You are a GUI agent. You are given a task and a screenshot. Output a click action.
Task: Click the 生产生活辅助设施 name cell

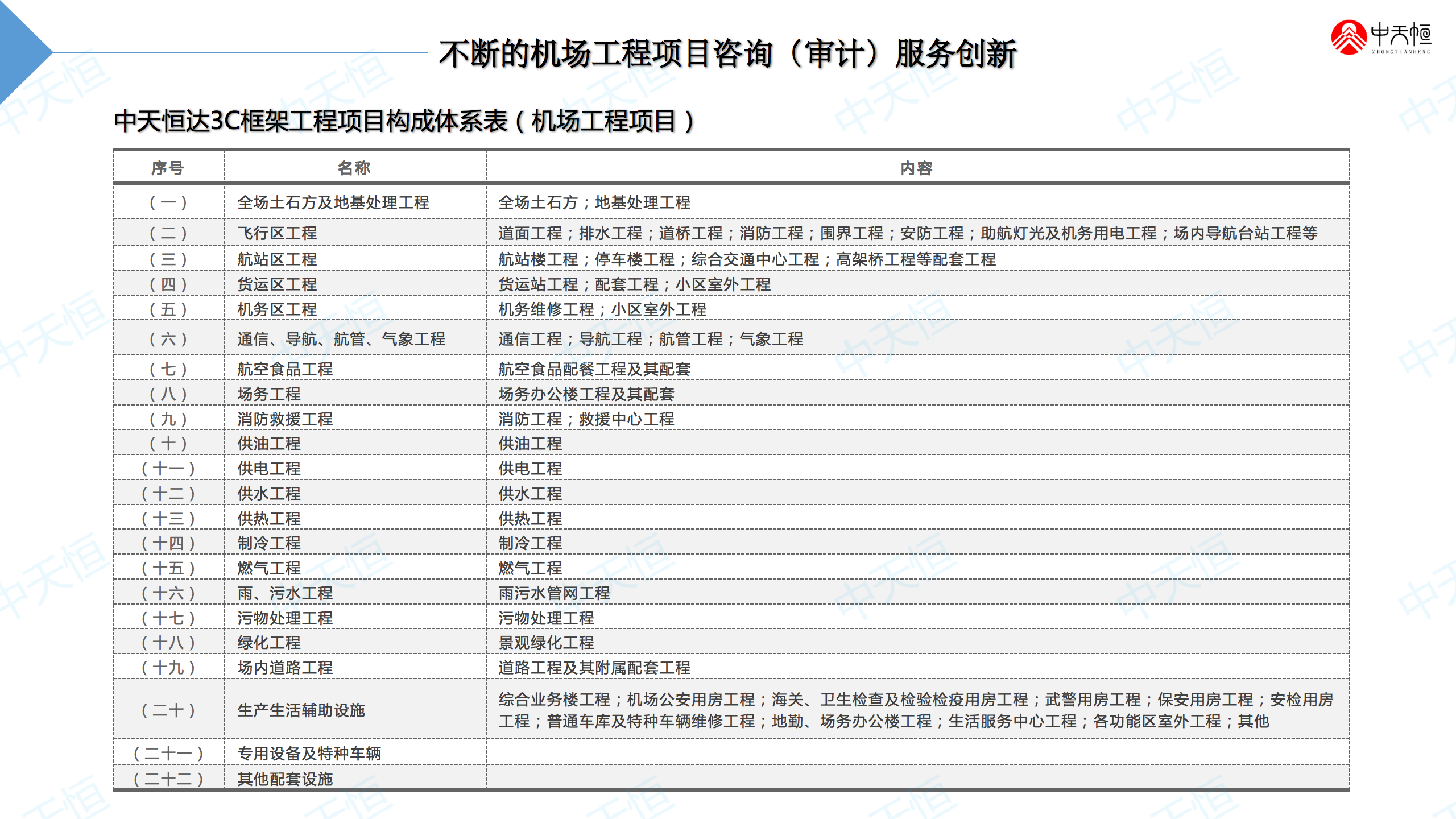click(x=301, y=710)
